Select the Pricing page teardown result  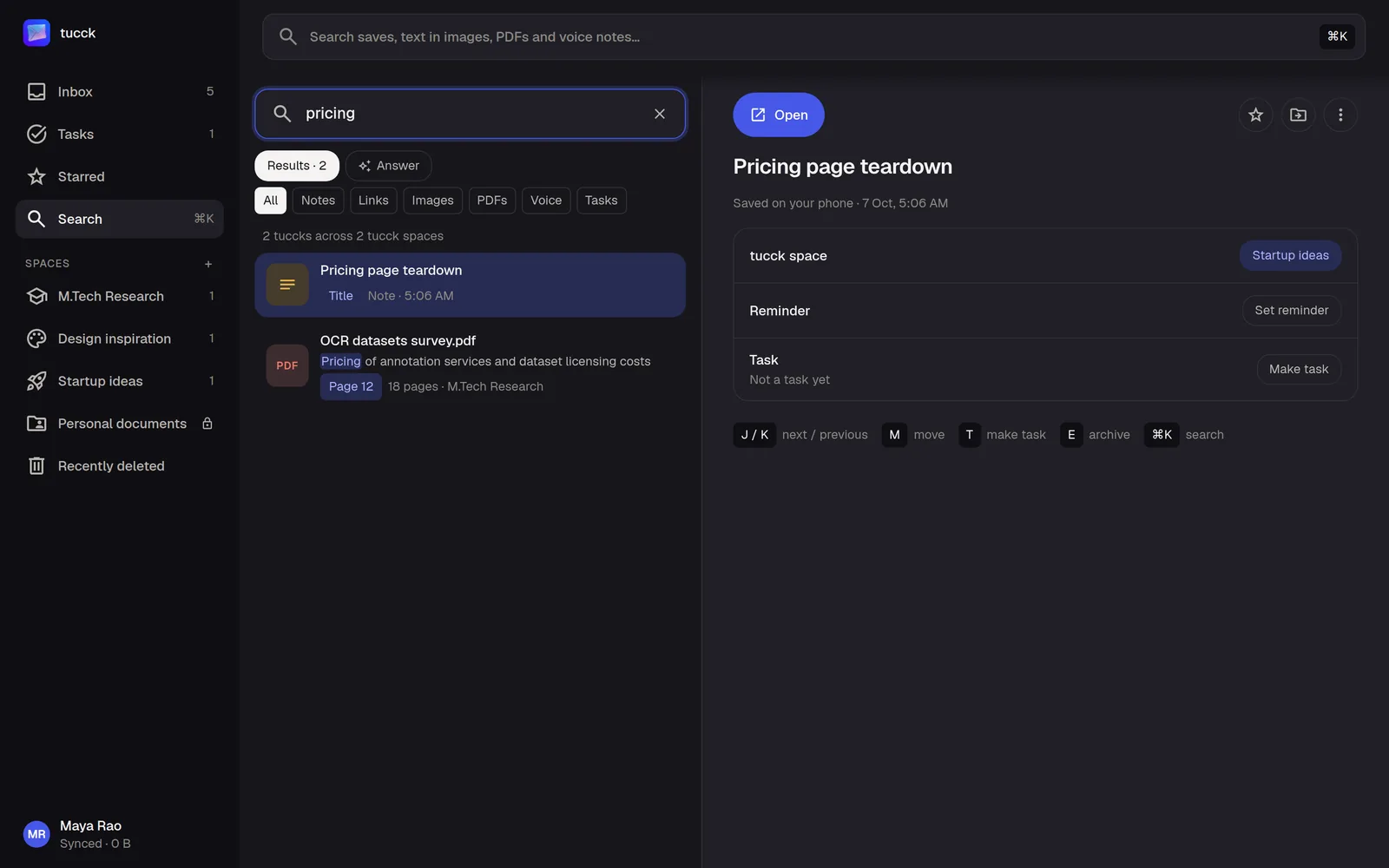[470, 285]
